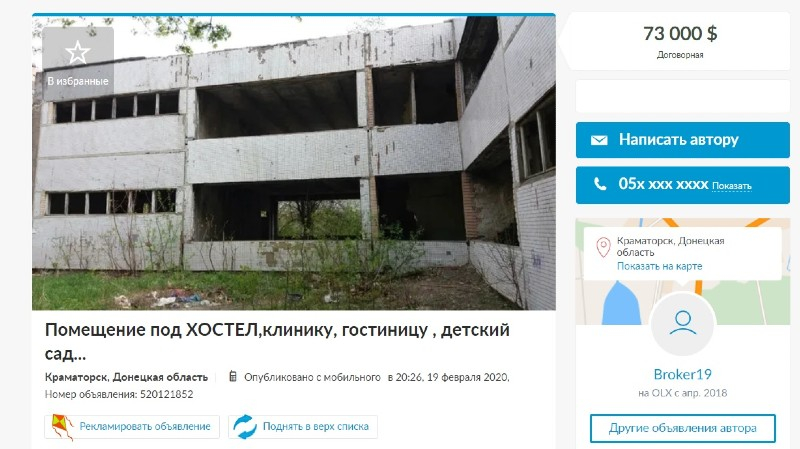This screenshot has width=800, height=449.
Task: Click the blue refresh arrows icon
Action: coord(245,427)
